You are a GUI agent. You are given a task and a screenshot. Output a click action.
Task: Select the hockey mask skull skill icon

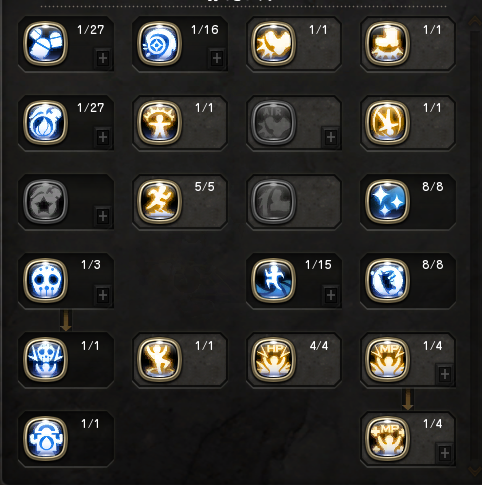pos(46,281)
